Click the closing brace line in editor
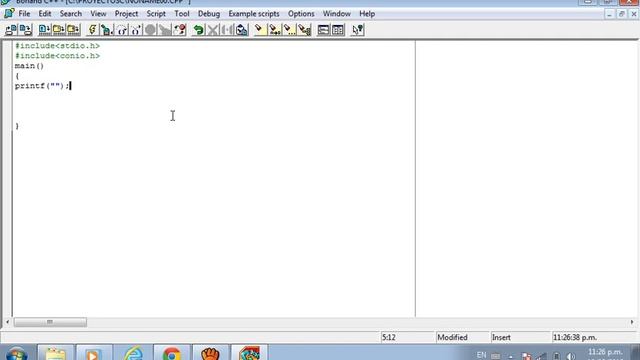 (x=17, y=126)
